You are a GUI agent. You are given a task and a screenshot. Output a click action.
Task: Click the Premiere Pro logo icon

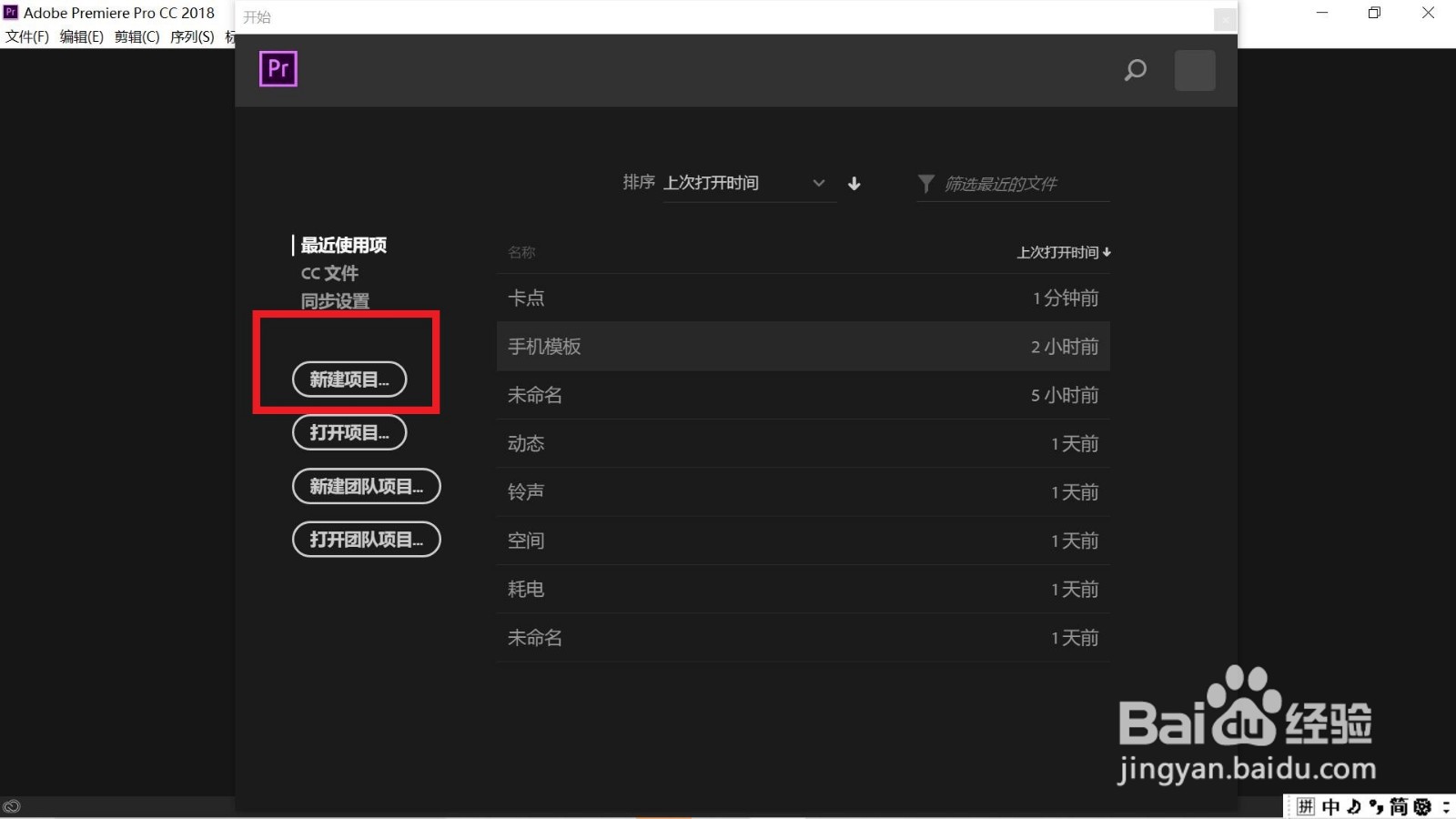278,69
